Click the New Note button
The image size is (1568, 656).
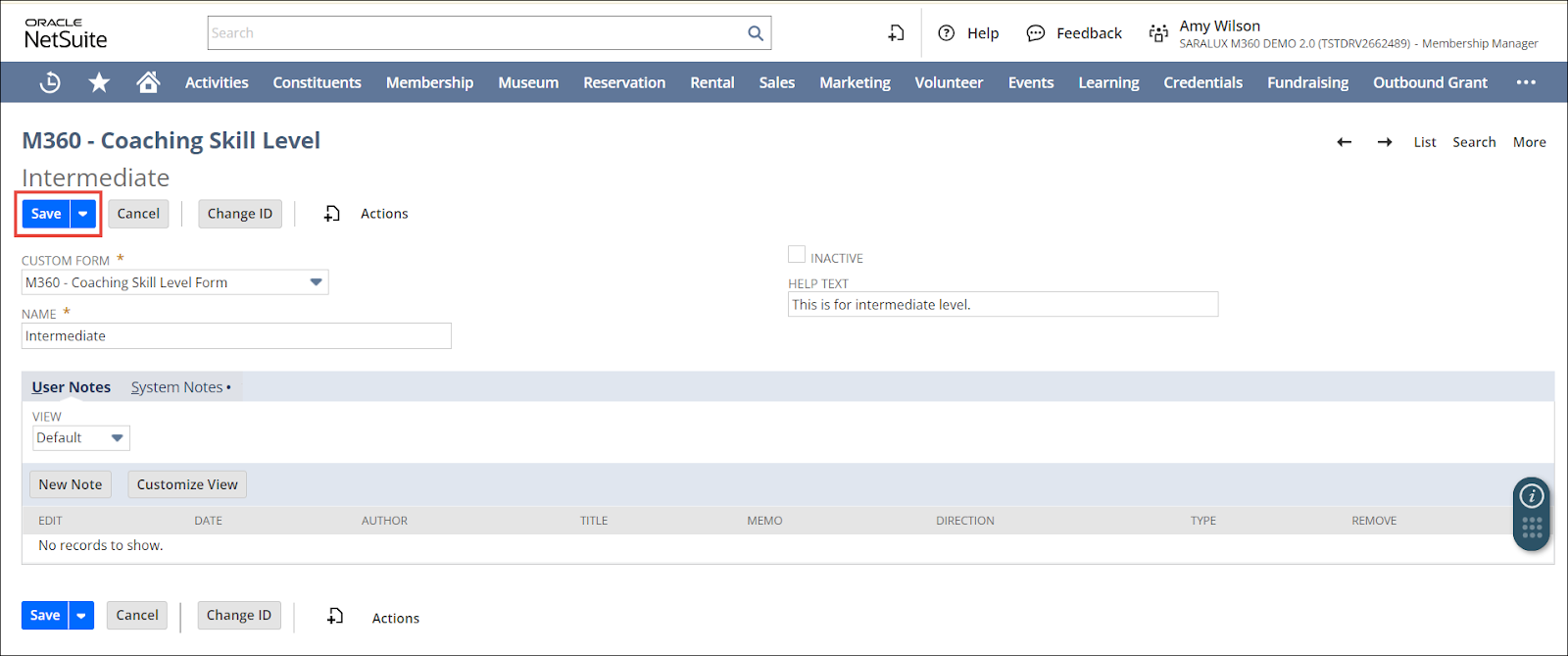71,484
